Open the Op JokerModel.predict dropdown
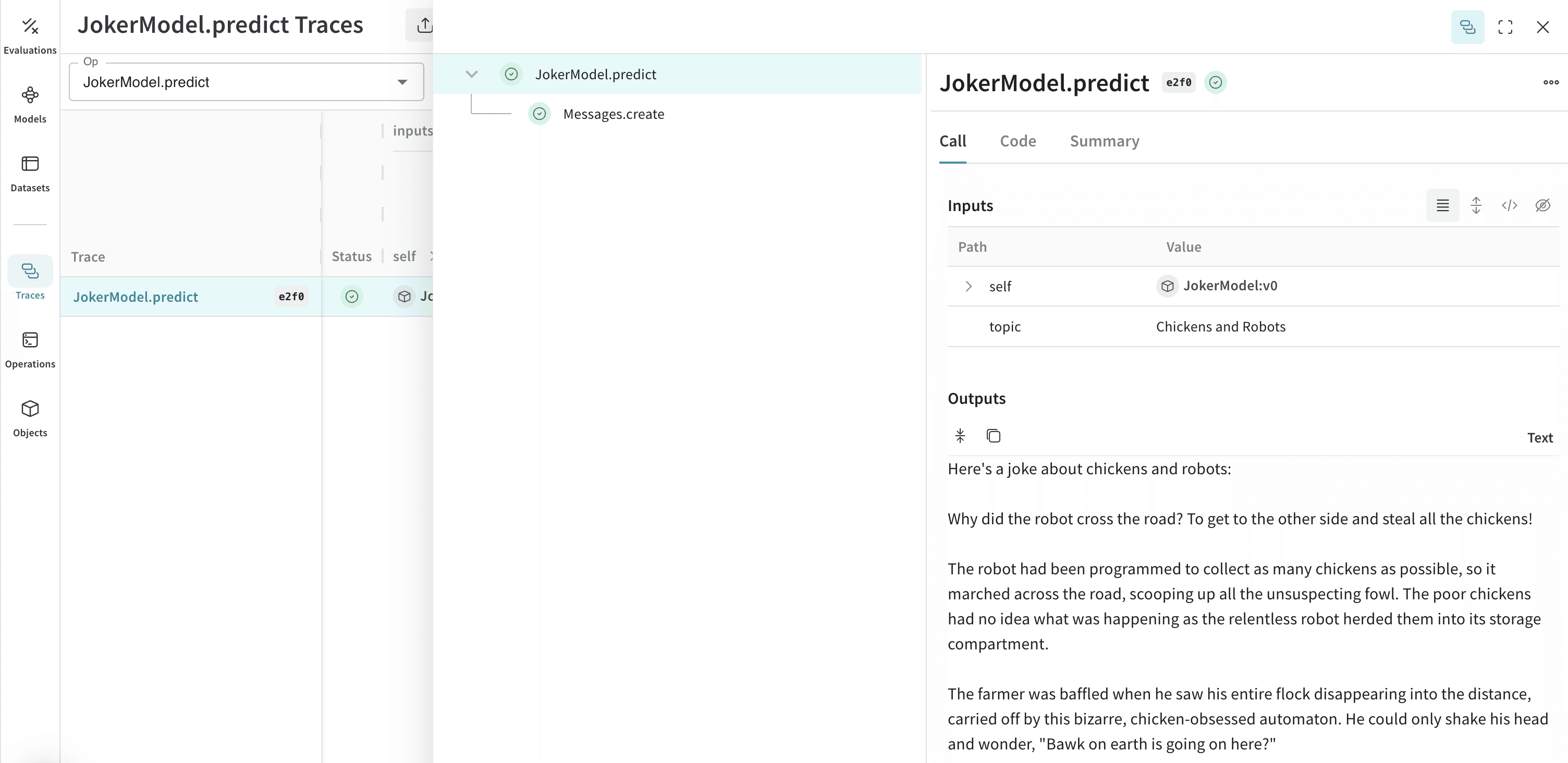Image resolution: width=1568 pixels, height=763 pixels. [x=246, y=81]
